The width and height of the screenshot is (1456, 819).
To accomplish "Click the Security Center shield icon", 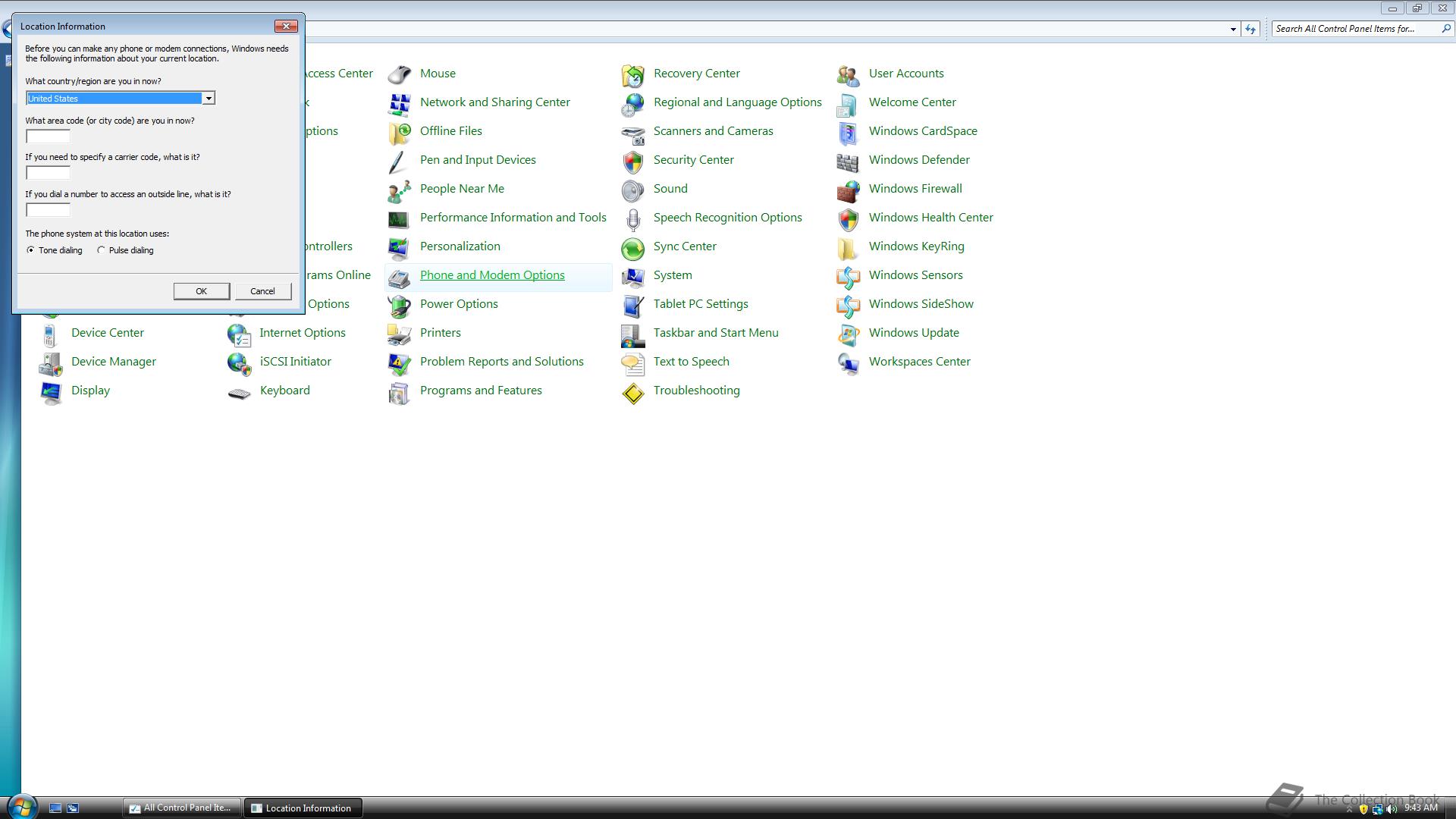I will [x=632, y=161].
